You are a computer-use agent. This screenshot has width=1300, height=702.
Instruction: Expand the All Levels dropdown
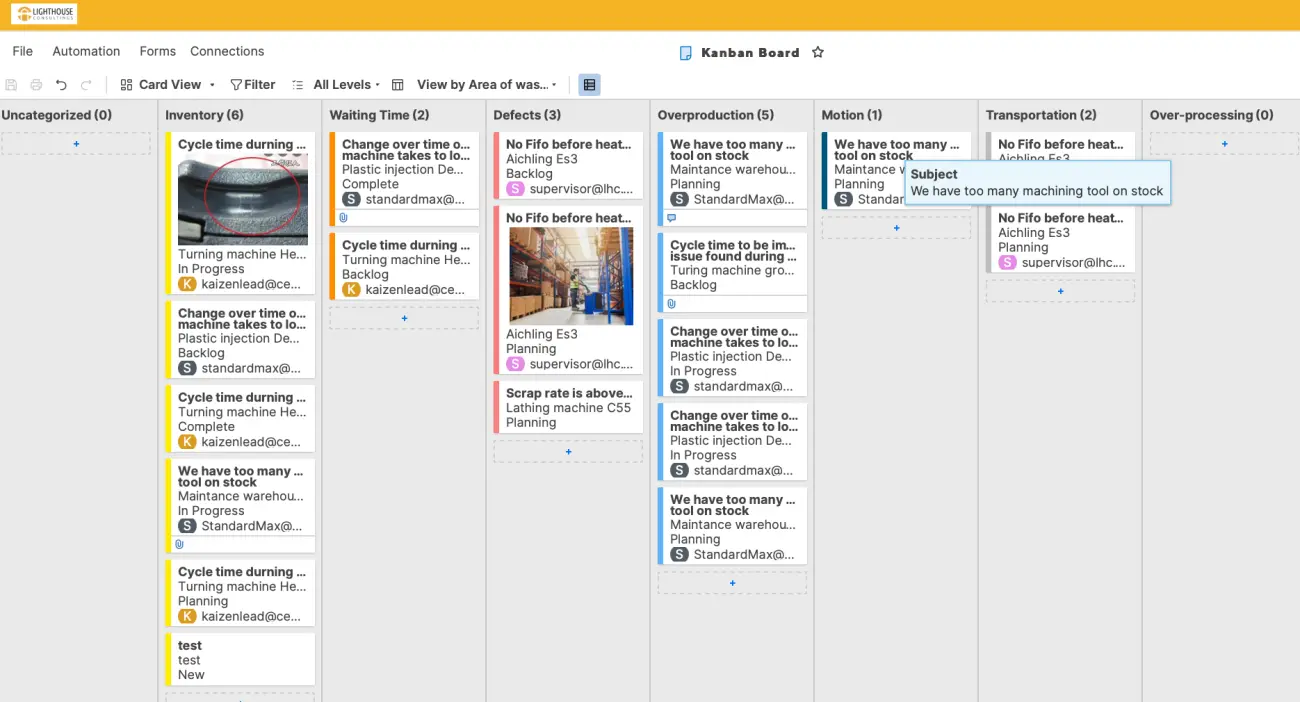(x=345, y=85)
